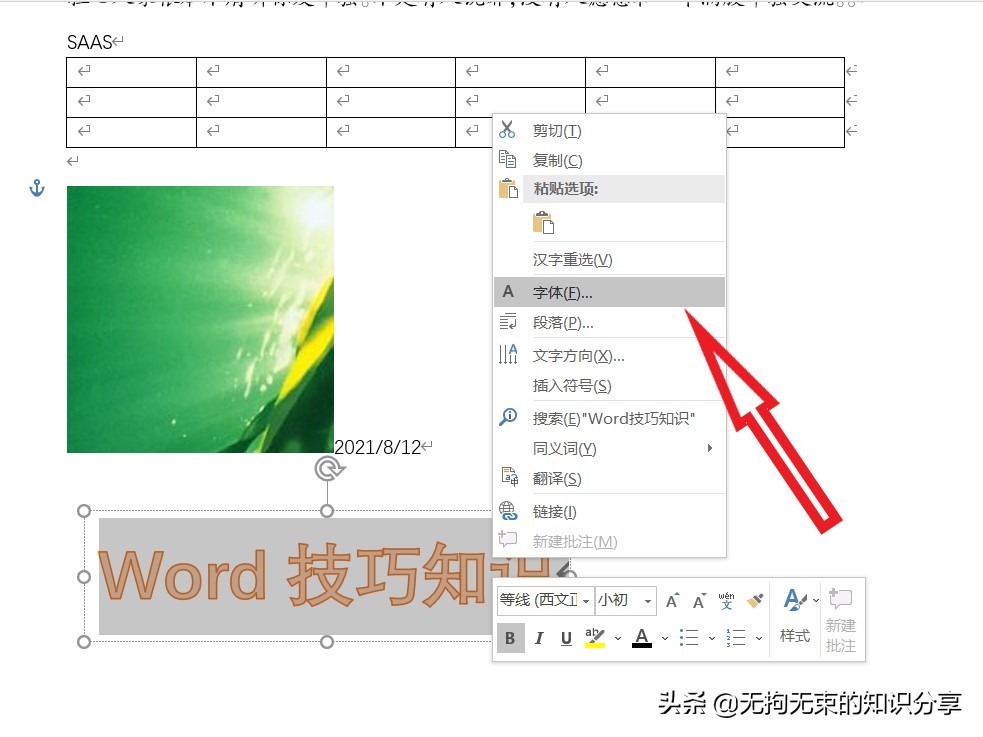Screen dimensions: 983x737
Task: Click the Copy icon in context menu
Action: [508, 160]
